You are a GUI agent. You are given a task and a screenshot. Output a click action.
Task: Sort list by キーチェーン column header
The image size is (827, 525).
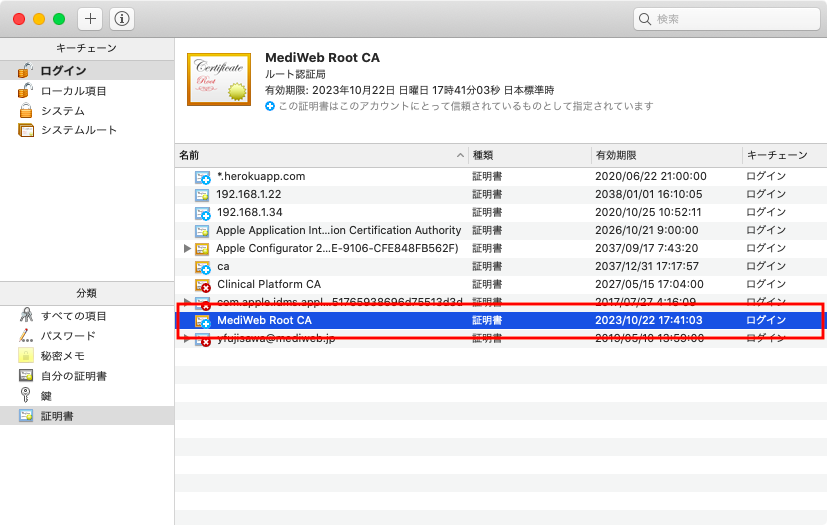pyautogui.click(x=785, y=155)
